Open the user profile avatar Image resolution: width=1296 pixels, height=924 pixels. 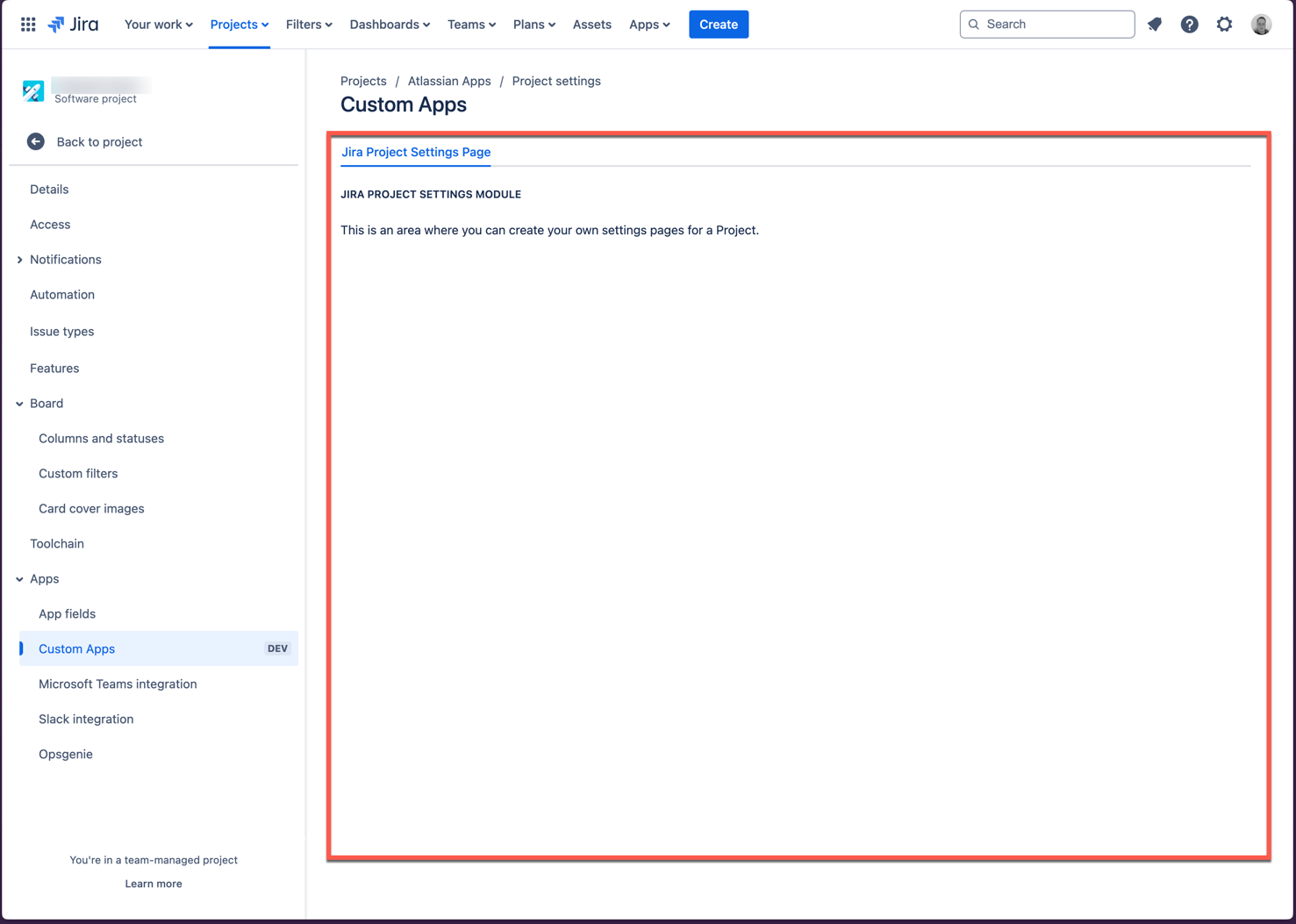pos(1261,25)
